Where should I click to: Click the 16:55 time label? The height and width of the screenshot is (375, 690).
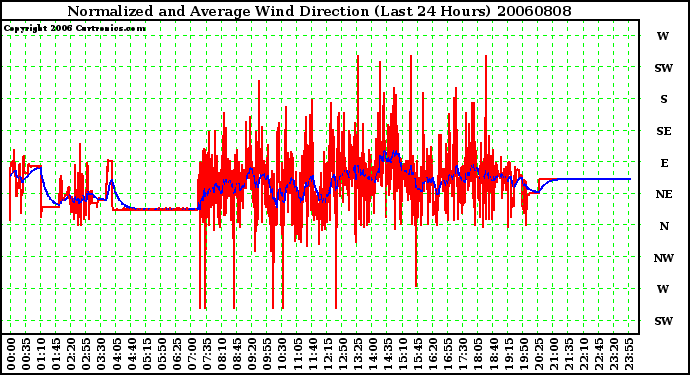click(x=448, y=354)
